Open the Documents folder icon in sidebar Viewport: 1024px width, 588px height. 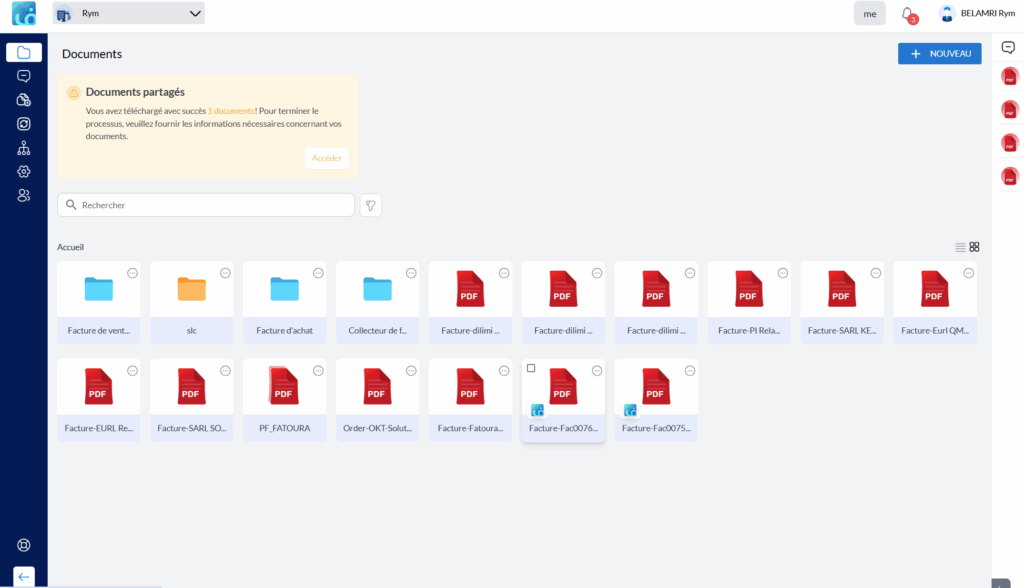pos(24,53)
